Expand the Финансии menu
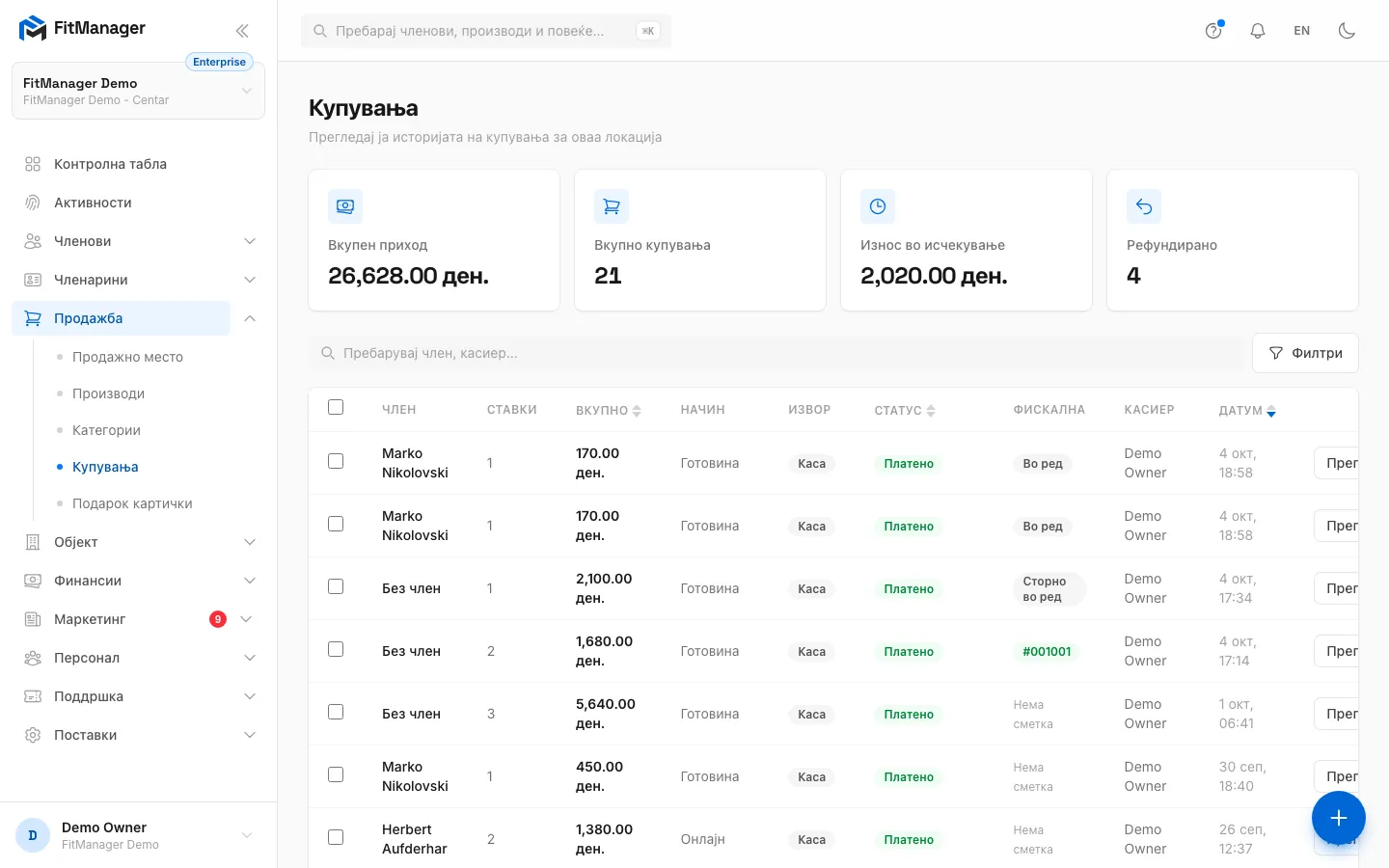The width and height of the screenshot is (1389, 868). (x=250, y=581)
